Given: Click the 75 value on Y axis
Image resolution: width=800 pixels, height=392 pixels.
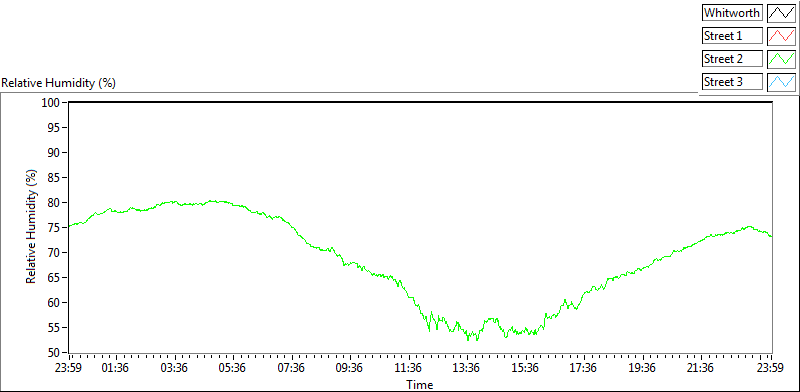Looking at the screenshot, I should [x=54, y=228].
